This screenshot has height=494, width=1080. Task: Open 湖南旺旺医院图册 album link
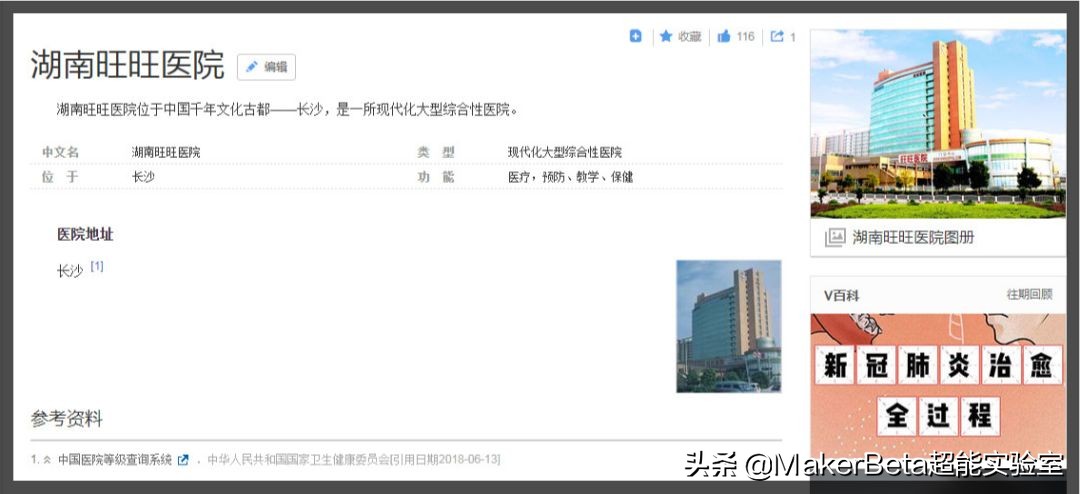[913, 237]
